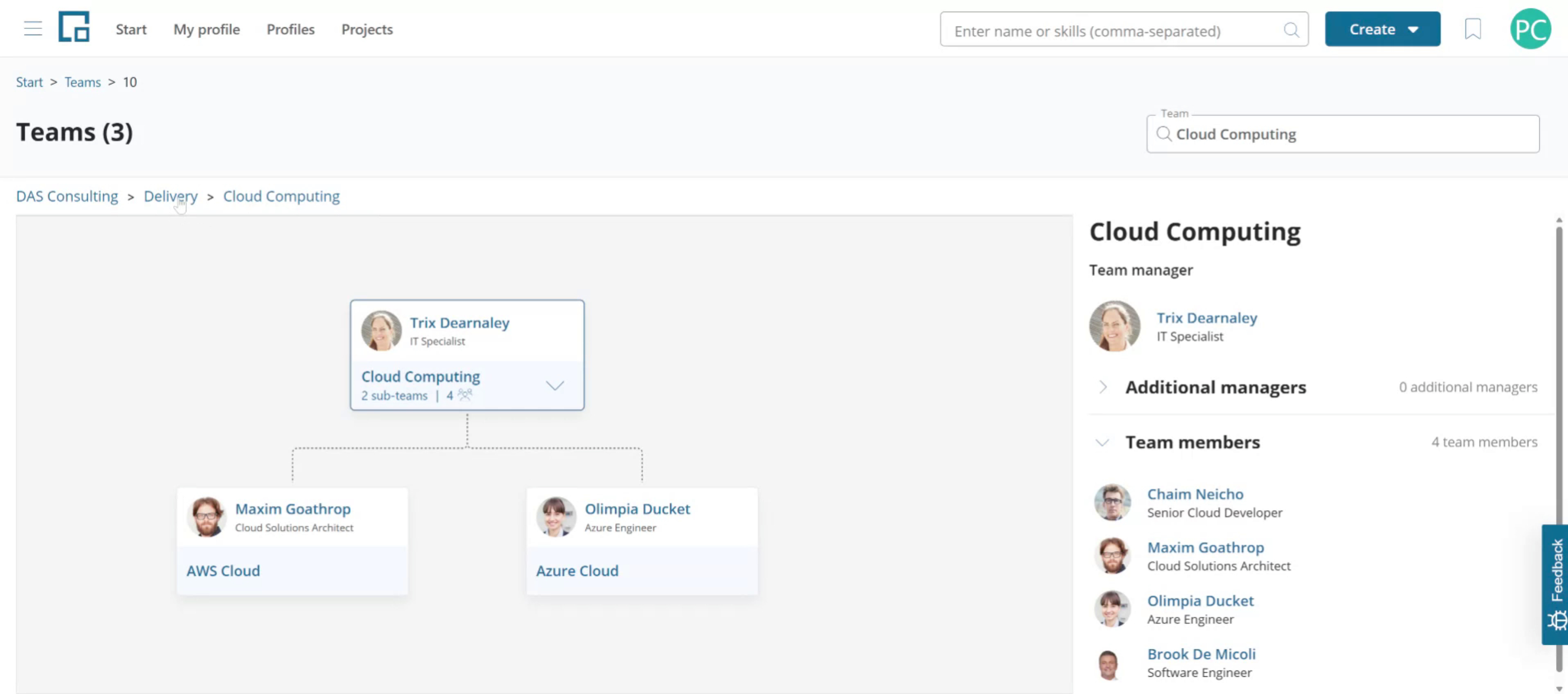
Task: Click the Teams breadcrumb link
Action: pyautogui.click(x=83, y=82)
